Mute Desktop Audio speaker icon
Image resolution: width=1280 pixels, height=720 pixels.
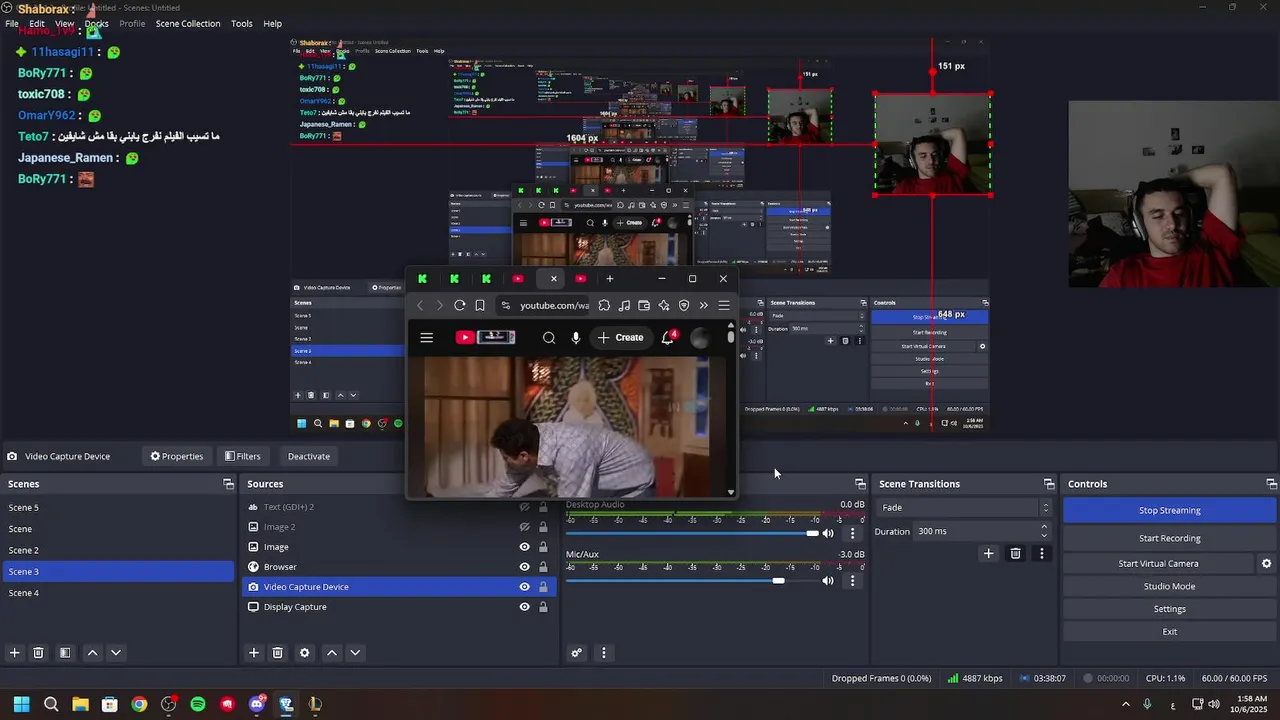827,533
